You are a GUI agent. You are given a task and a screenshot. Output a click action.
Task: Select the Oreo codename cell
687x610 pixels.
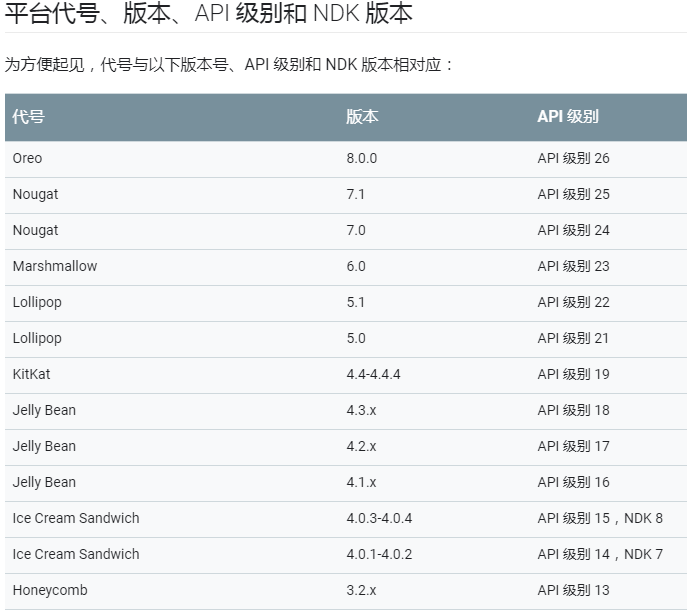[28, 158]
